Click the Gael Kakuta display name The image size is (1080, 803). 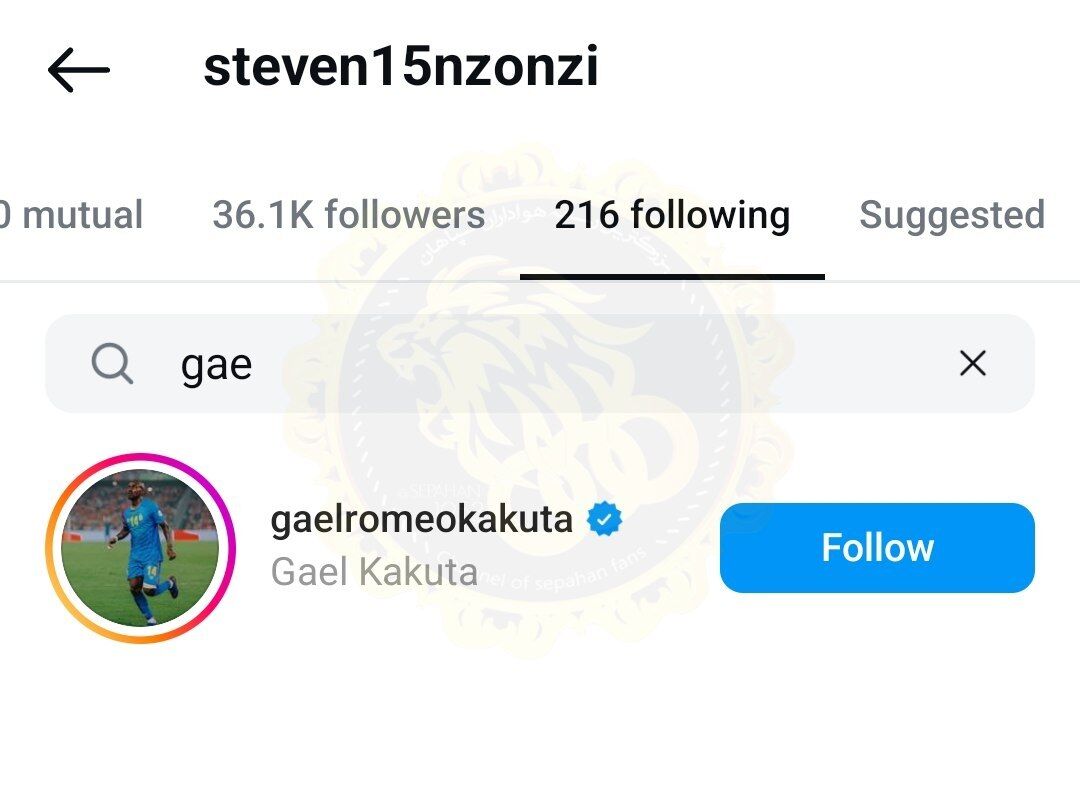pos(374,572)
